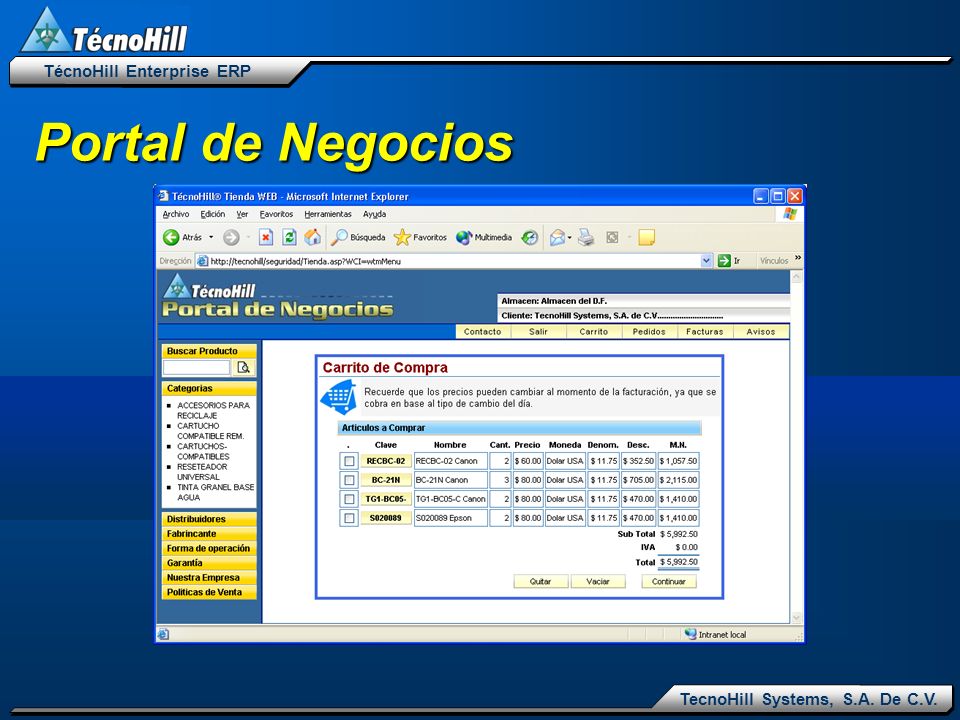
Task: Click the forward arrow icon in toolbar
Action: pyautogui.click(x=231, y=238)
